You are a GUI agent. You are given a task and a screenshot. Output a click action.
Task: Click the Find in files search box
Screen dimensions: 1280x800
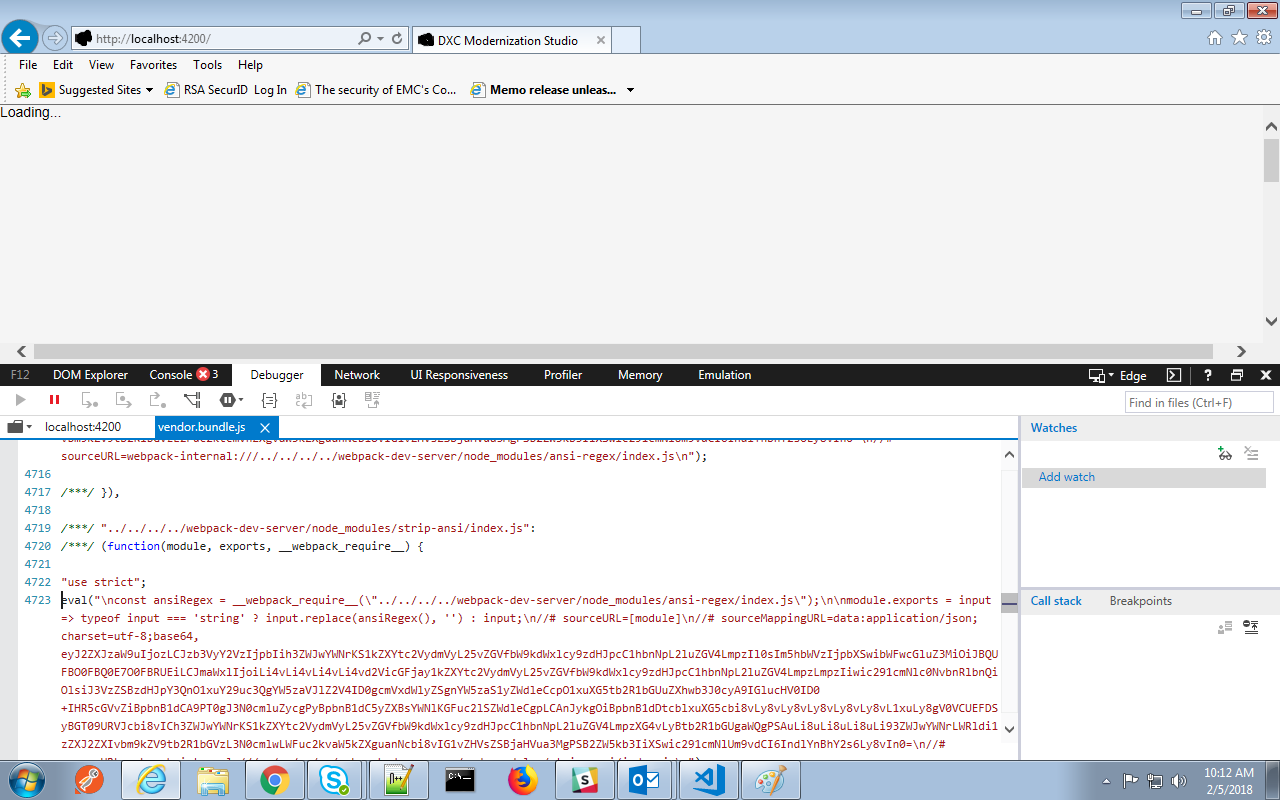tap(1199, 402)
